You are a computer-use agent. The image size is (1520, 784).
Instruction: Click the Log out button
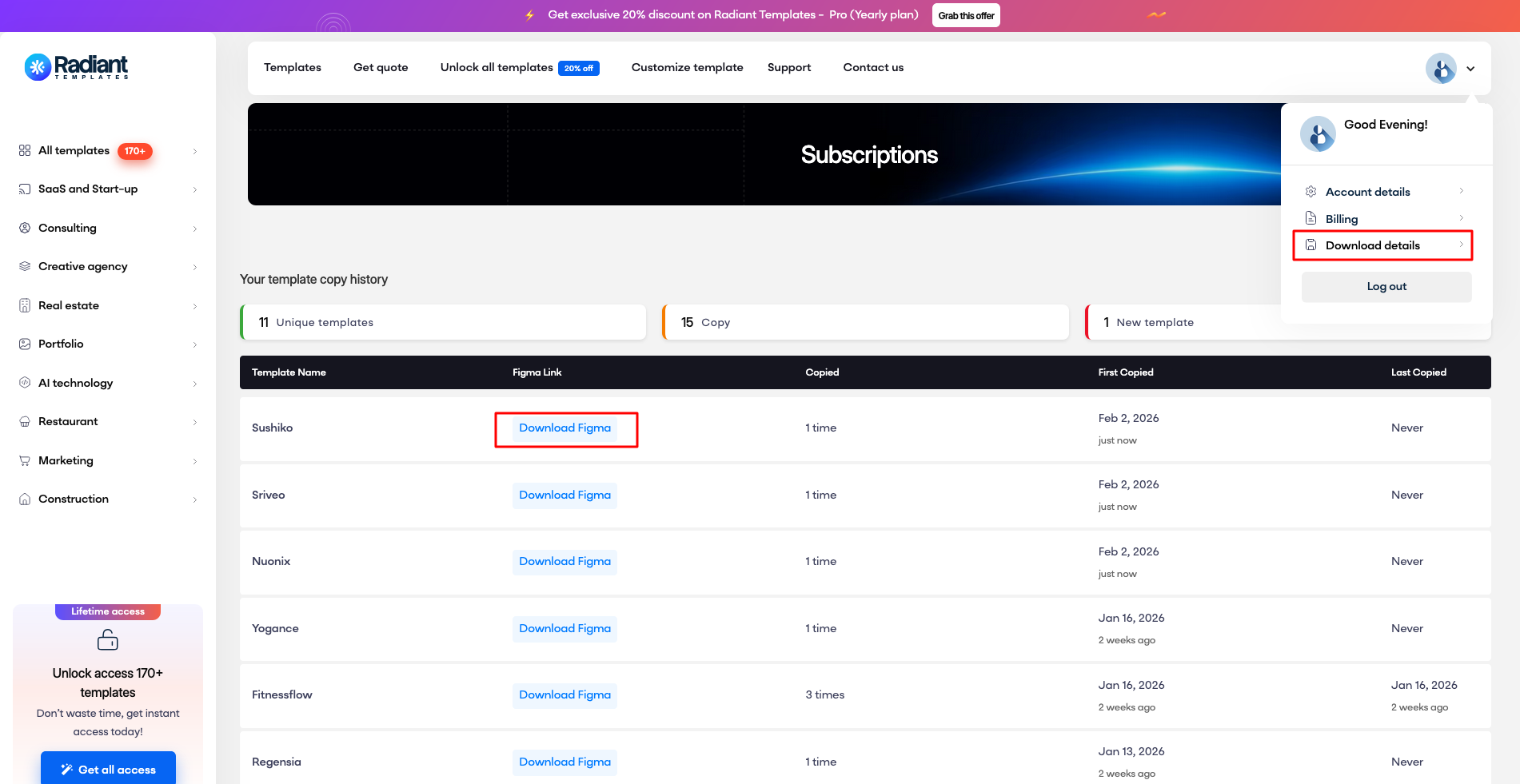coord(1386,287)
